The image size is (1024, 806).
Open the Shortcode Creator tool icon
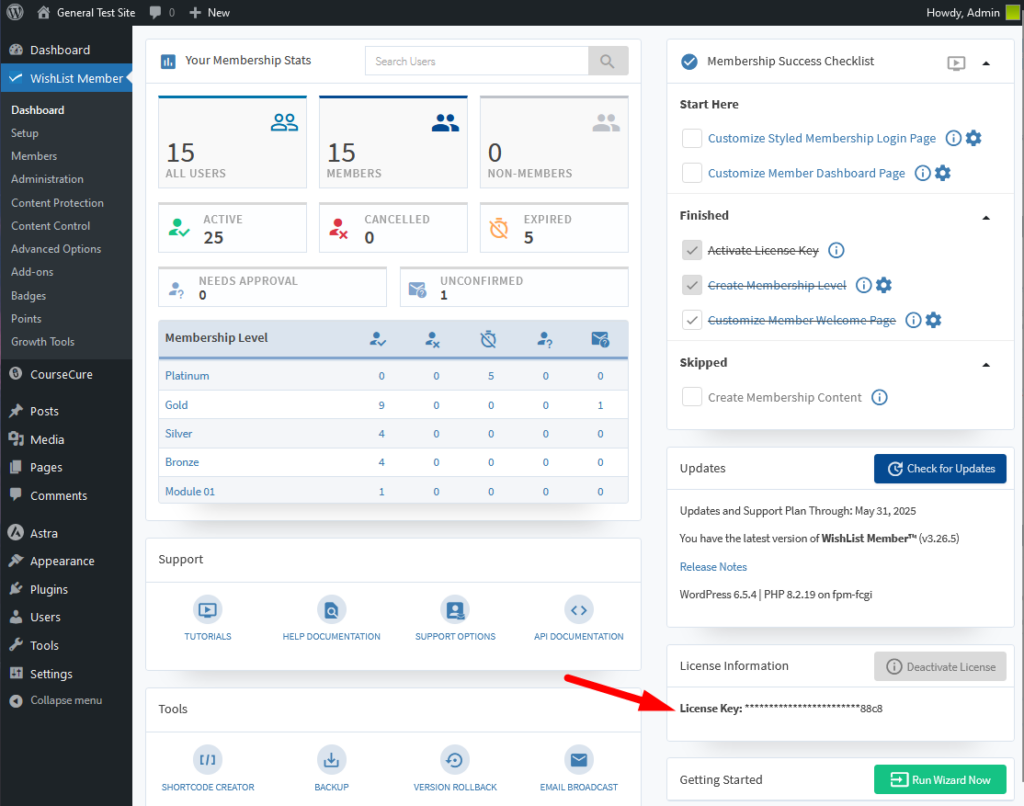207,760
